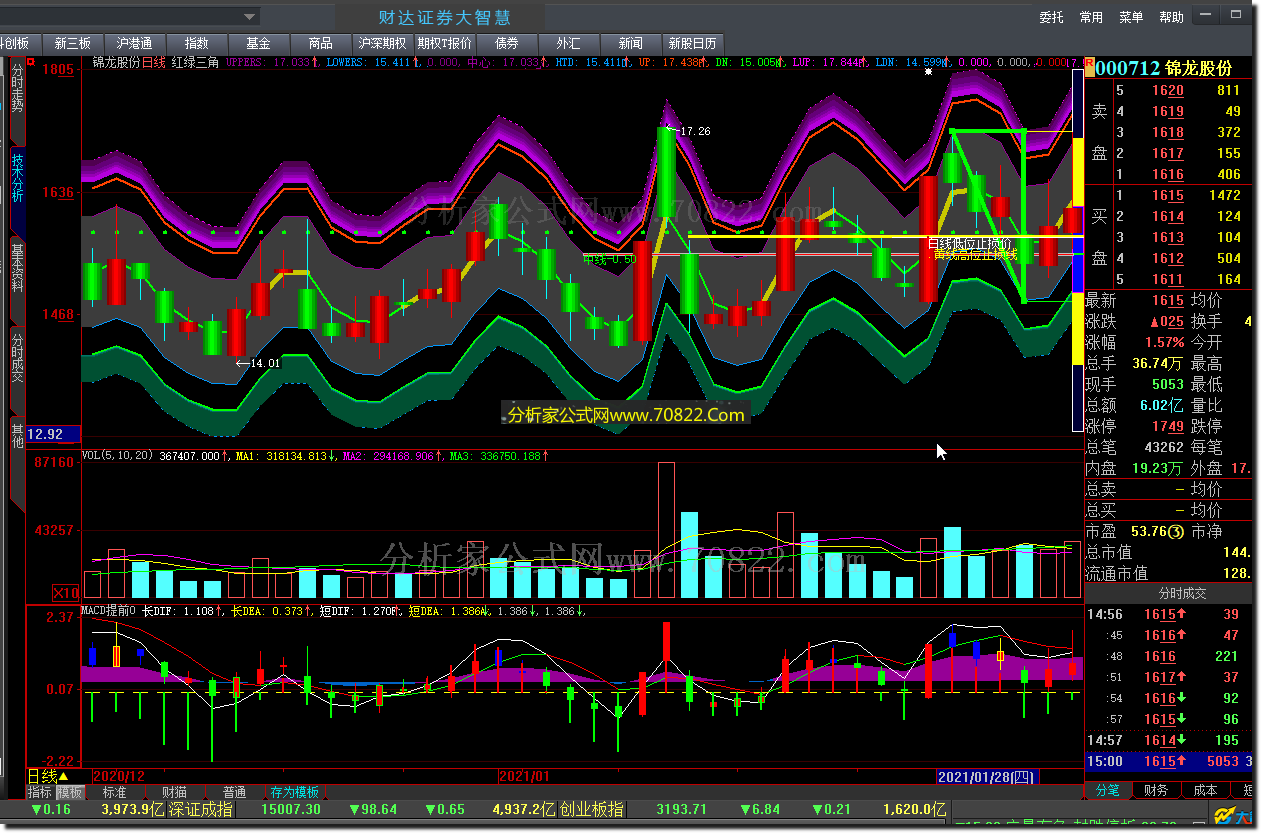The width and height of the screenshot is (1262, 833).
Task: Choose the 普通 template button
Action: [234, 792]
